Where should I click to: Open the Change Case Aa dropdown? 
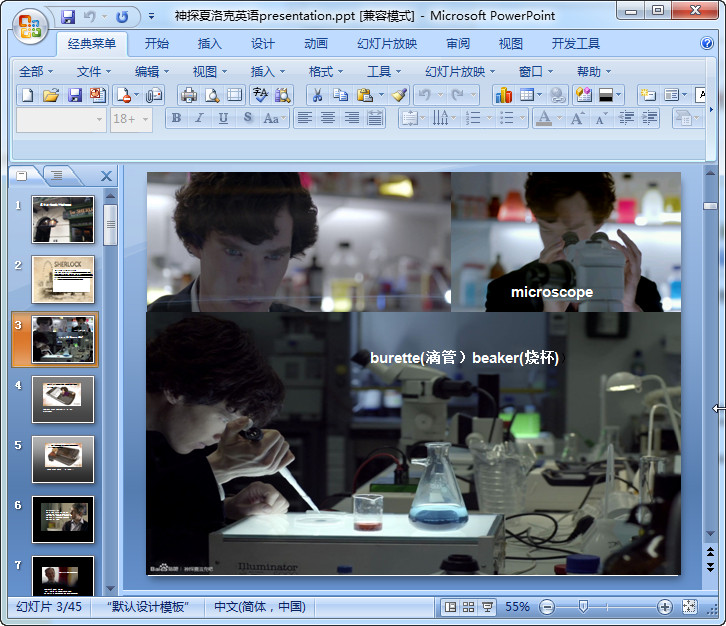[275, 119]
